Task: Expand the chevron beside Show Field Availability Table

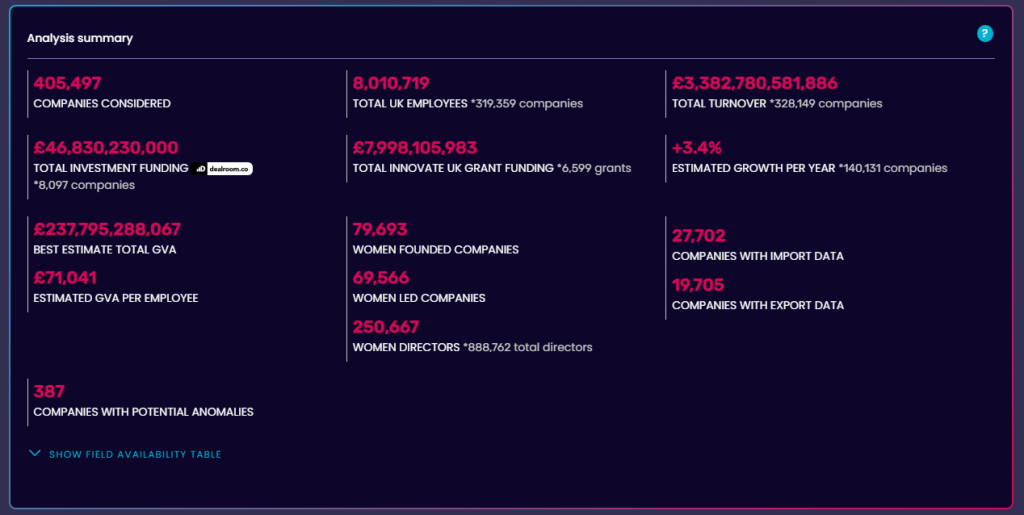Action: (x=35, y=454)
